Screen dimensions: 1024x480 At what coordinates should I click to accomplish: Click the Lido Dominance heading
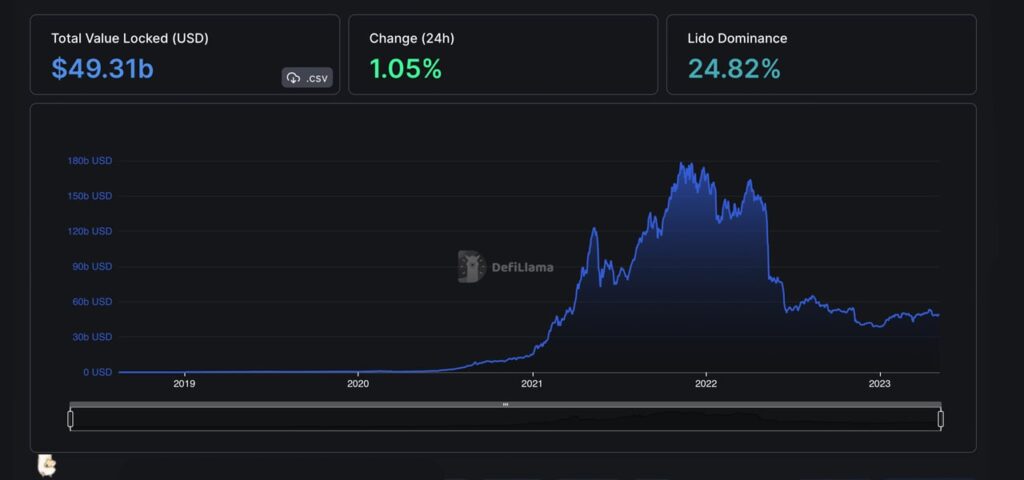coord(737,38)
